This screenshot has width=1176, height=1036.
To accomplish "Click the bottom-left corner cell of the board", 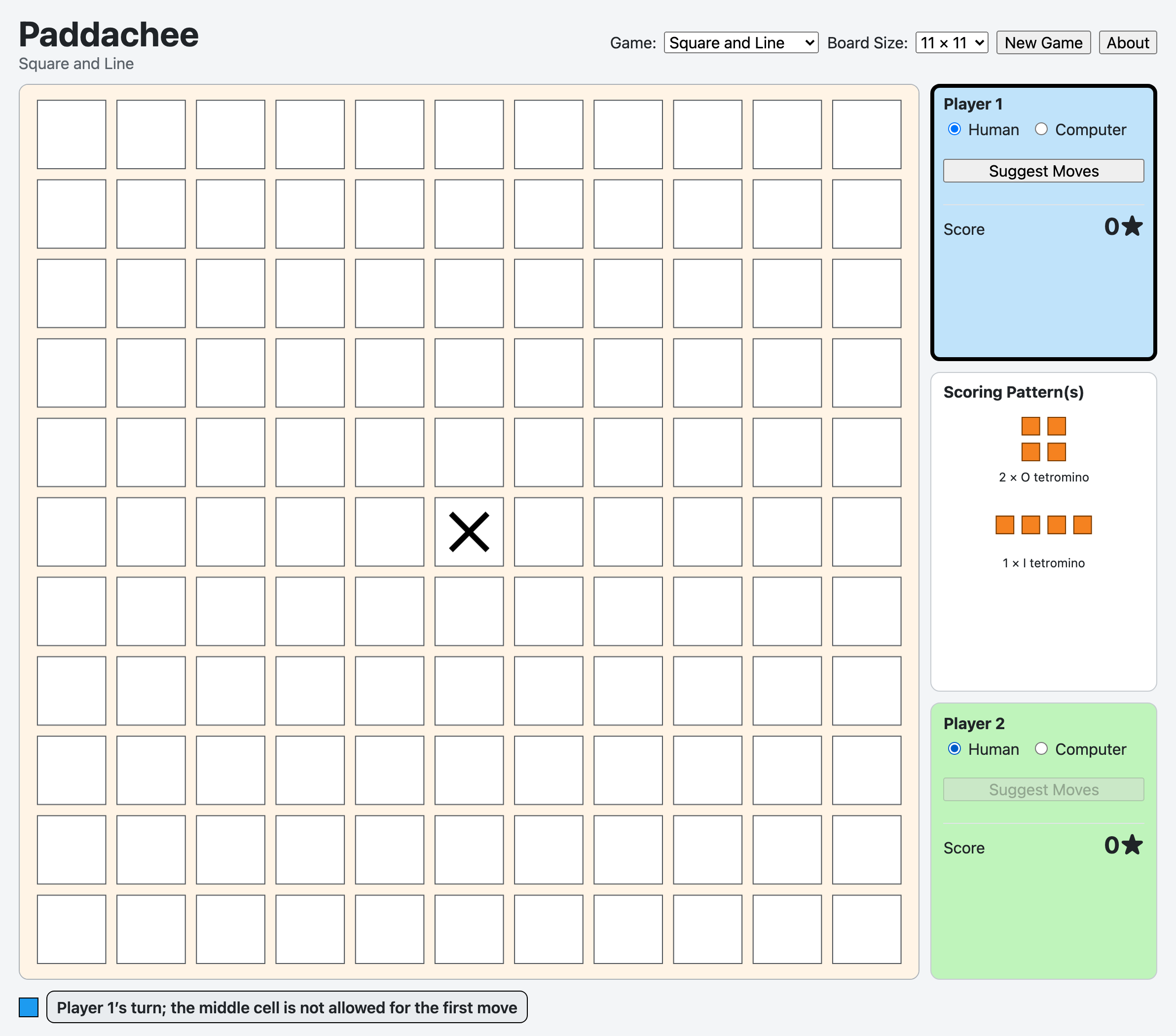I will click(72, 929).
